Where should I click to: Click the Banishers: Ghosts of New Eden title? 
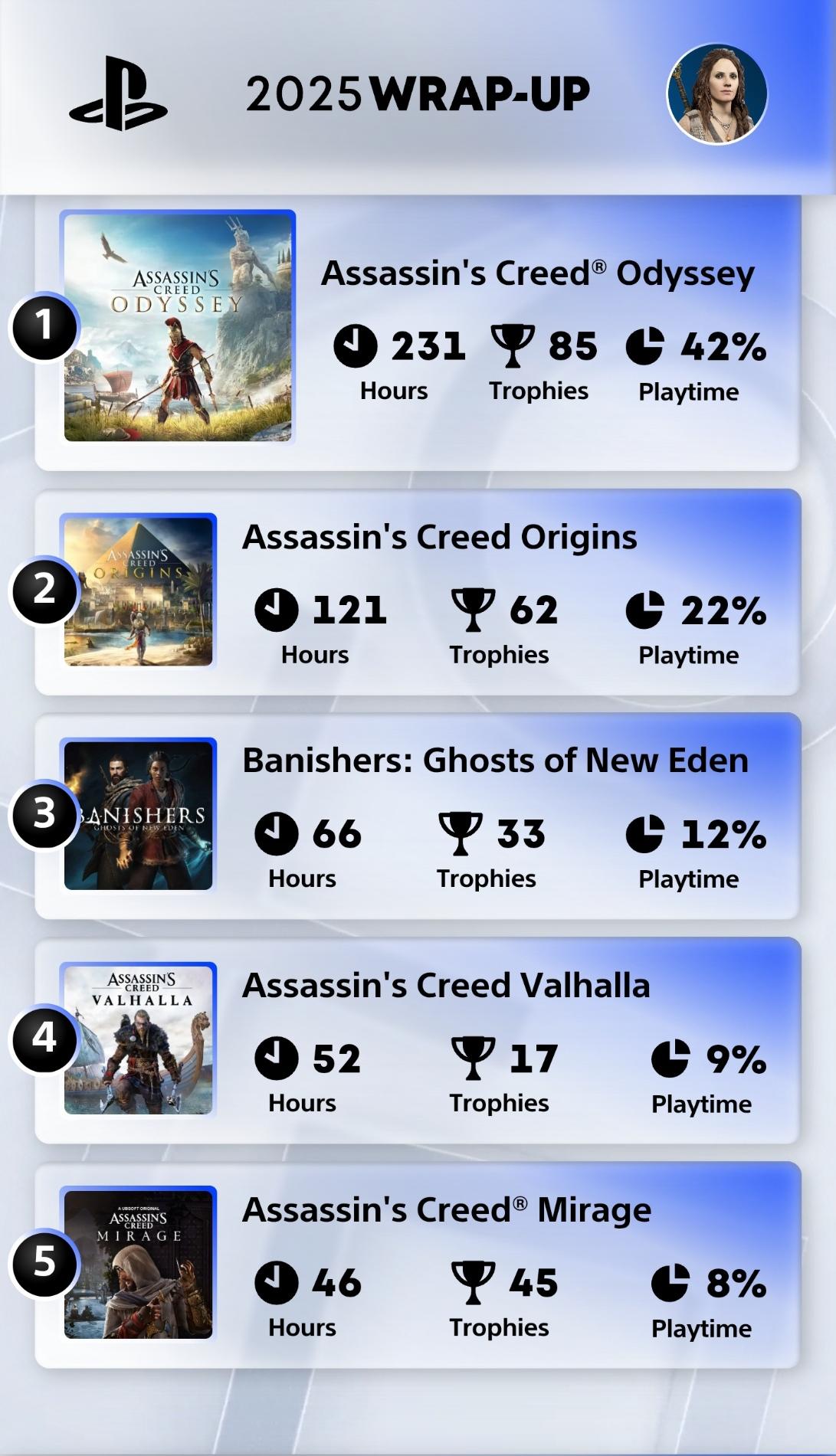click(495, 761)
